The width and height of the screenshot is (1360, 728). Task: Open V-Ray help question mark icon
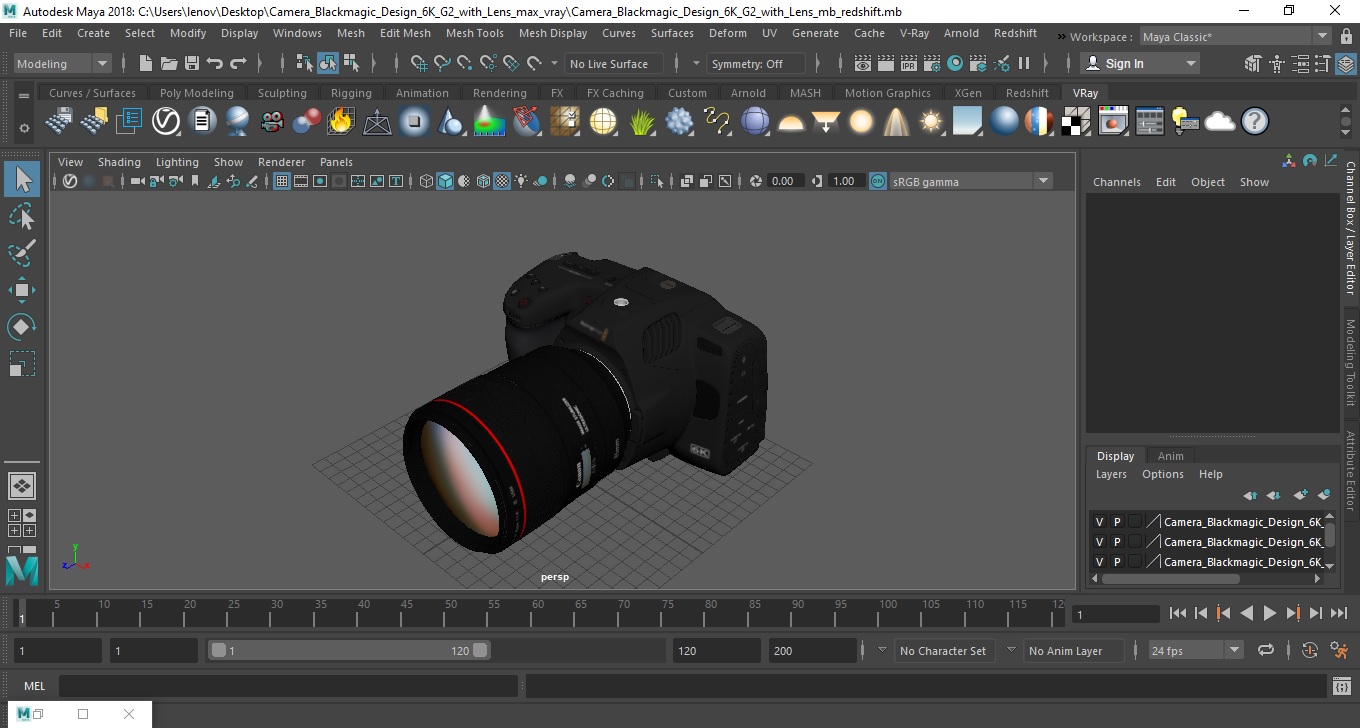tap(1255, 122)
